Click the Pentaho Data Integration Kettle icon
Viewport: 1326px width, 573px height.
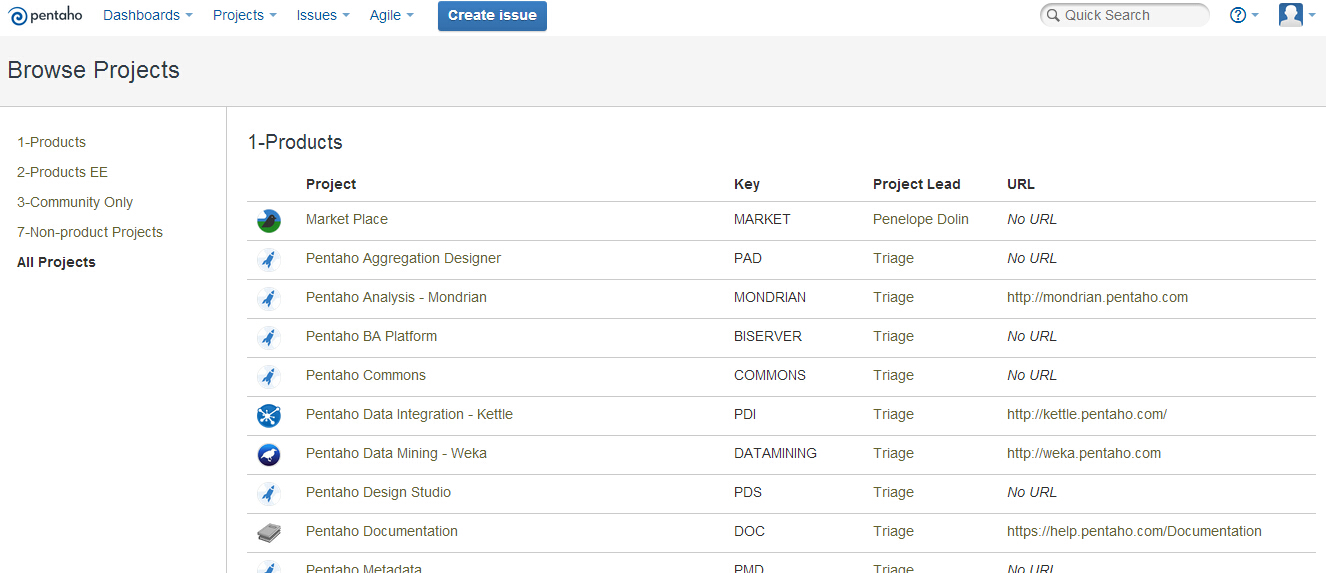tap(268, 415)
